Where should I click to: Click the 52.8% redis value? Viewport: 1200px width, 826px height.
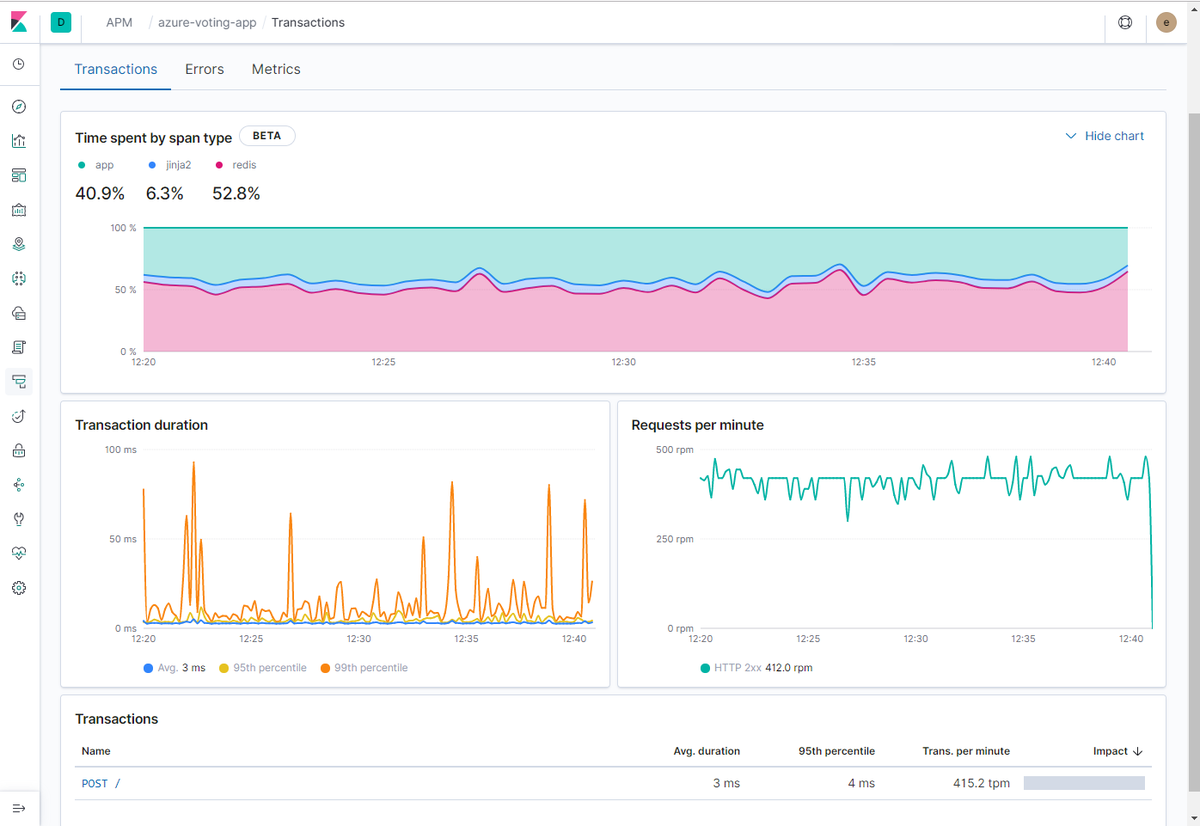click(236, 194)
